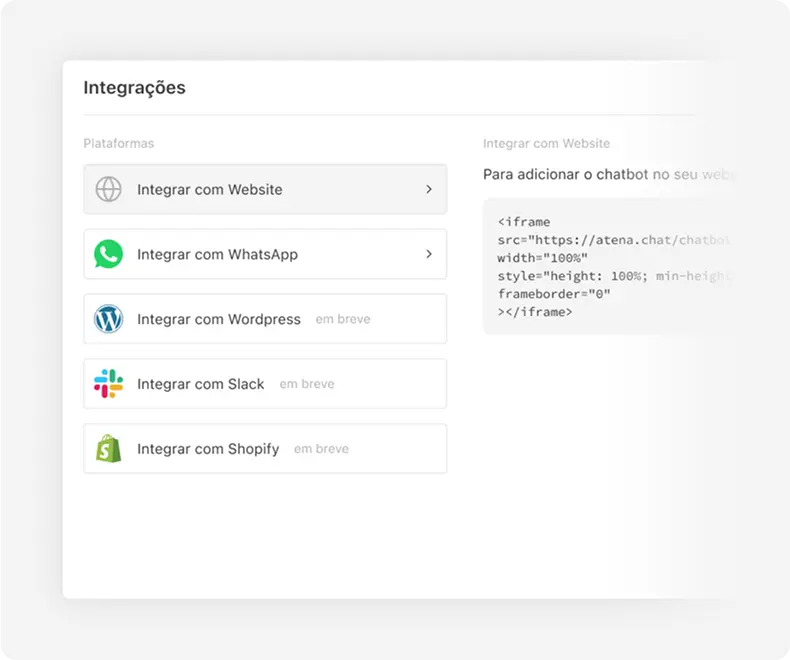Click the globe icon for Website integration
The image size is (790, 660).
tap(108, 189)
